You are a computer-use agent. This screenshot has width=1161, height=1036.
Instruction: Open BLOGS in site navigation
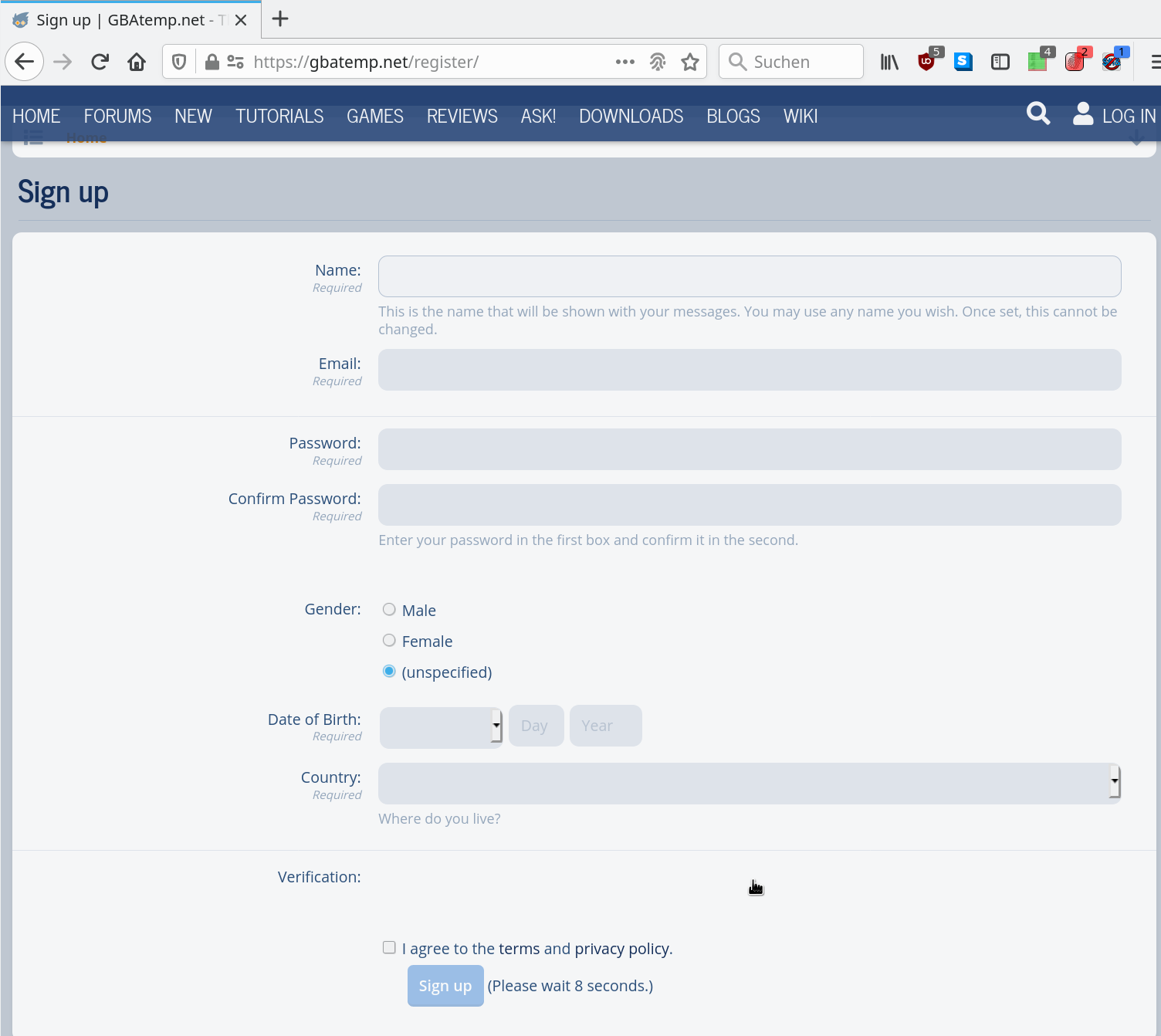pyautogui.click(x=733, y=116)
